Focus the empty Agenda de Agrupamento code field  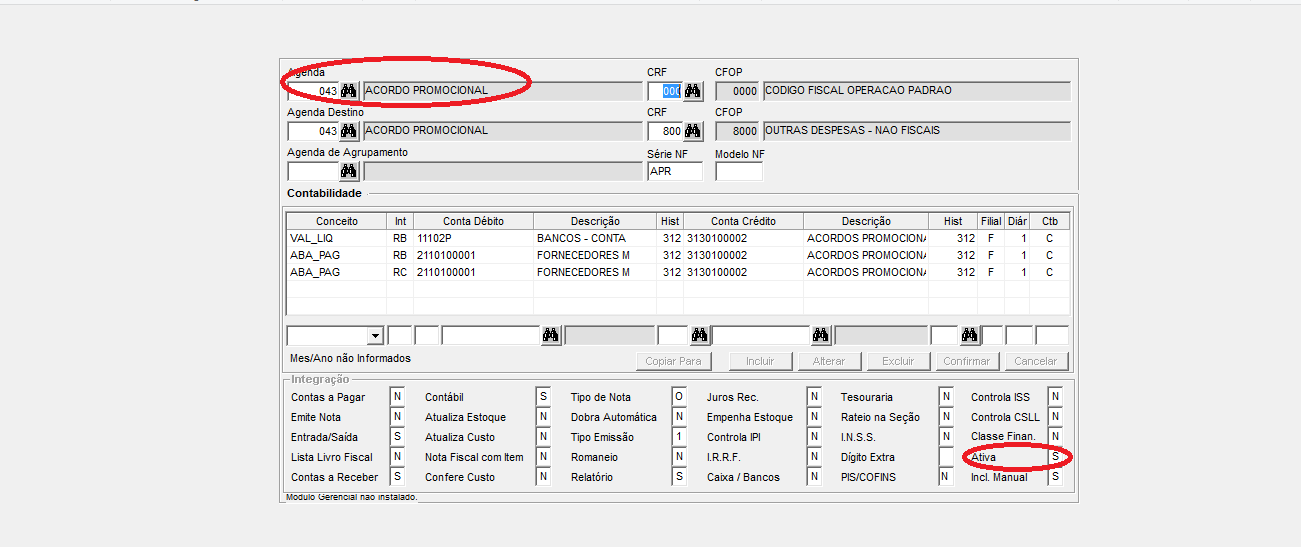313,171
